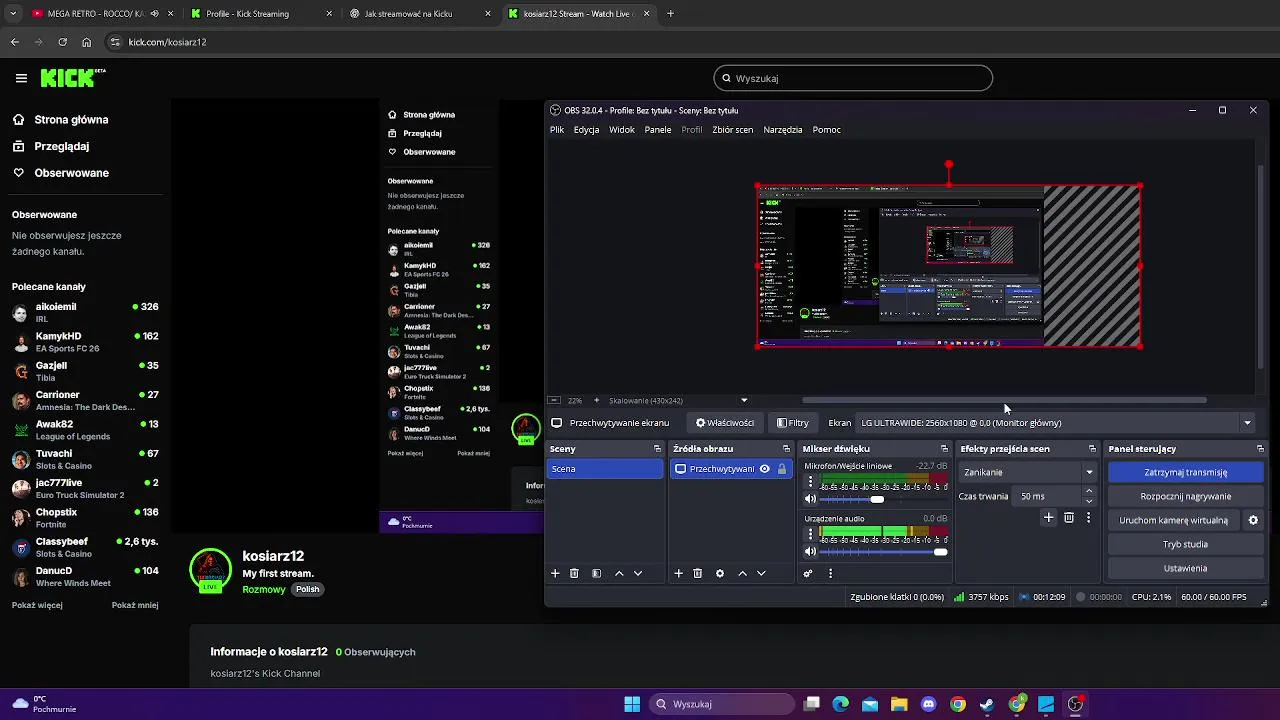Screen dimensions: 1280x720
Task: Open Edycja menu in OBS
Action: (x=587, y=130)
